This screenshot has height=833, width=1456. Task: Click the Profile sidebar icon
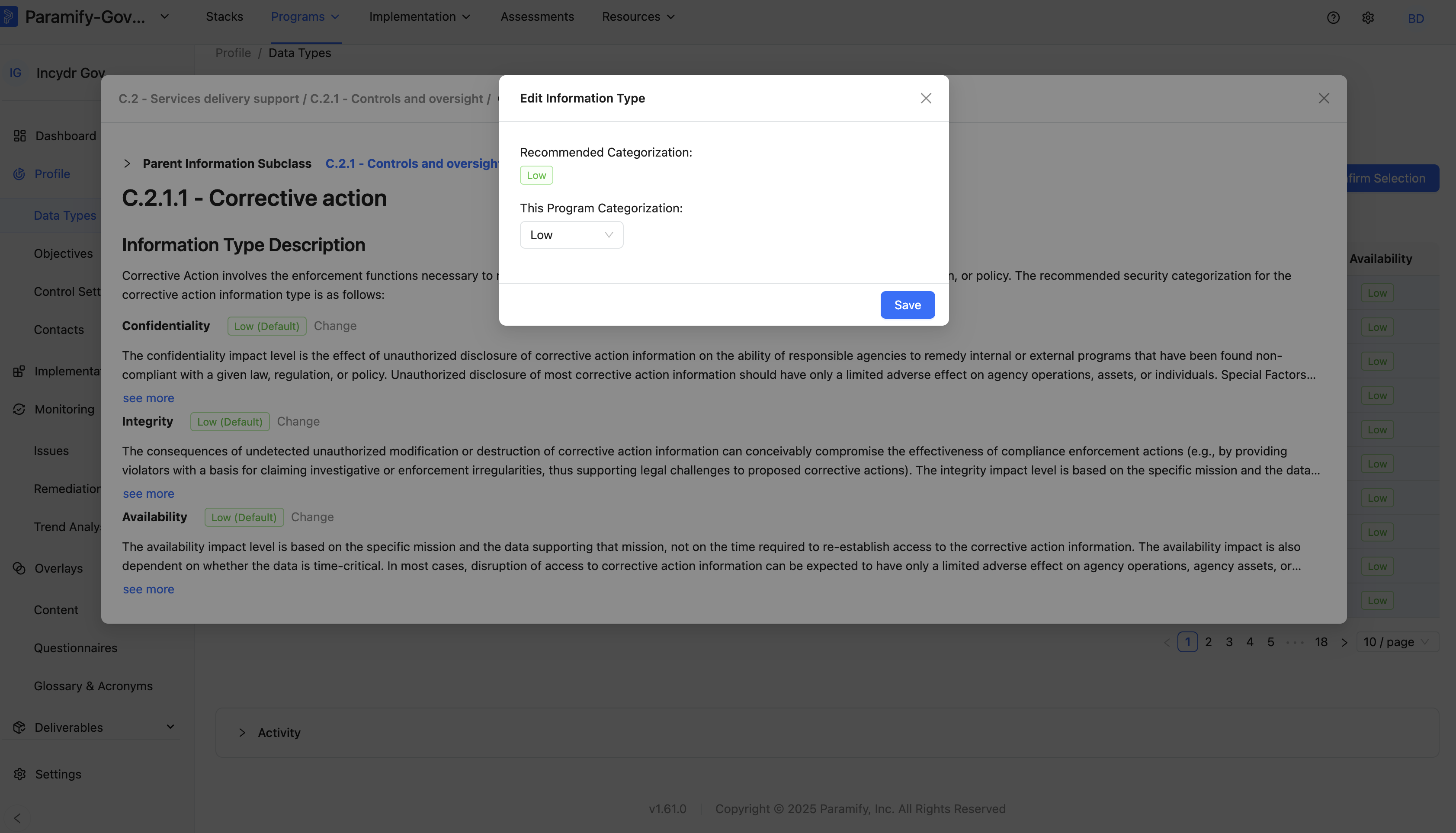click(19, 174)
